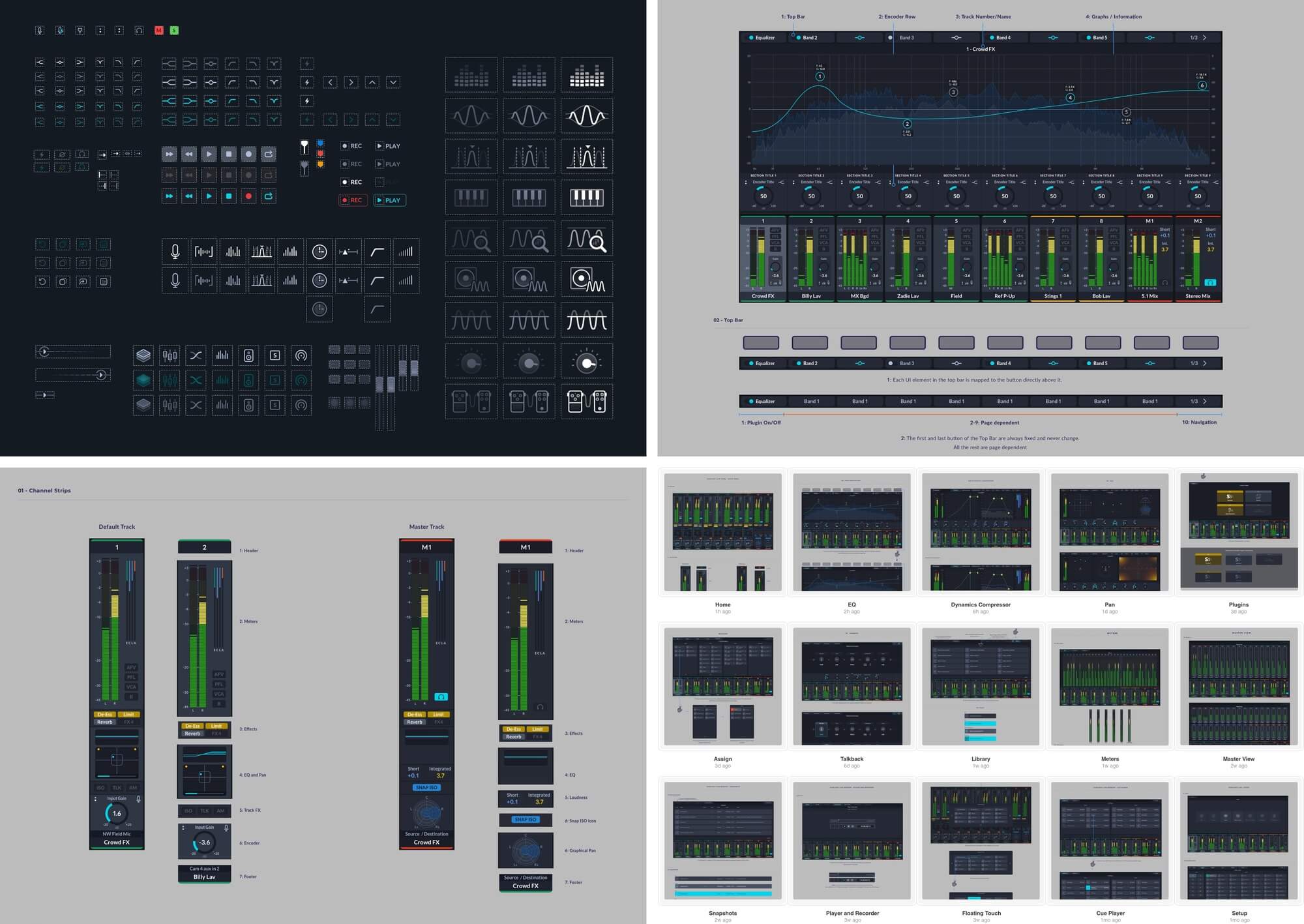The height and width of the screenshot is (924, 1304).
Task: Toggle AFV on Default Track strip 1
Action: coord(131,667)
